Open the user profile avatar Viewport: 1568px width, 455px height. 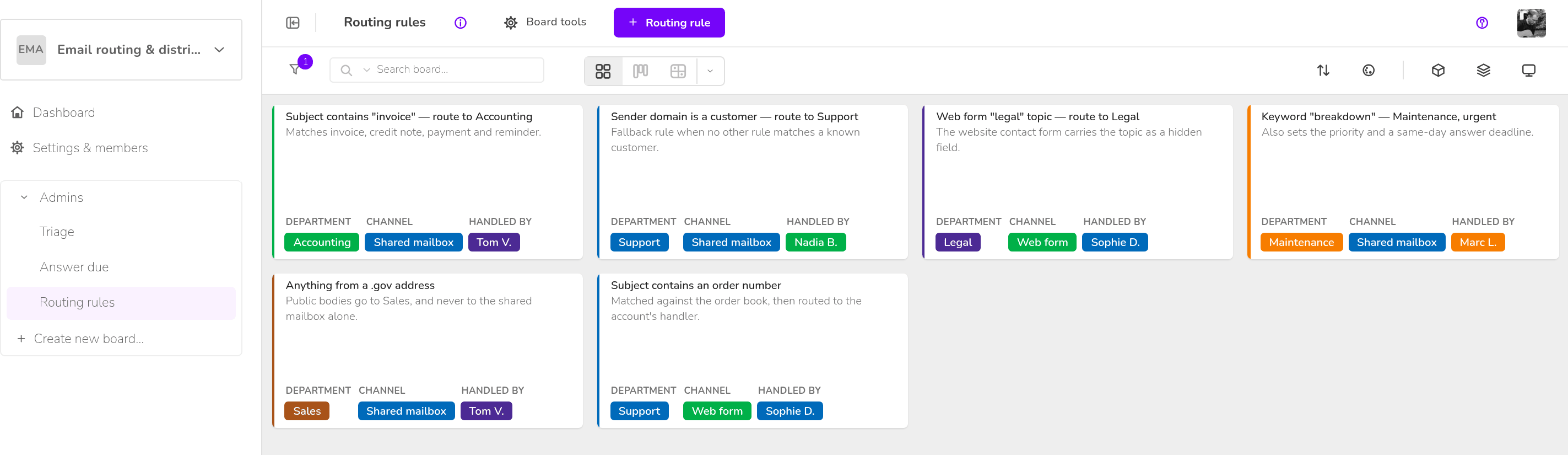(1531, 23)
